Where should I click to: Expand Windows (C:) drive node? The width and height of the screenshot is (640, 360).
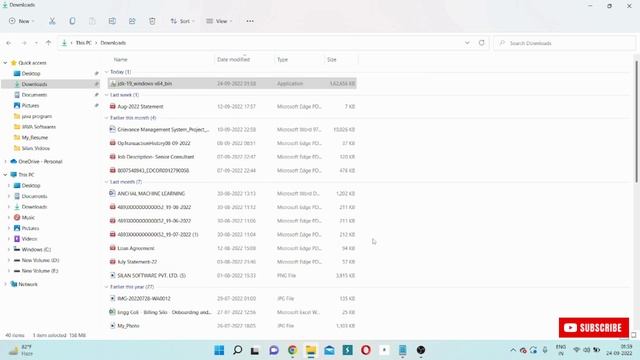pos(9,249)
